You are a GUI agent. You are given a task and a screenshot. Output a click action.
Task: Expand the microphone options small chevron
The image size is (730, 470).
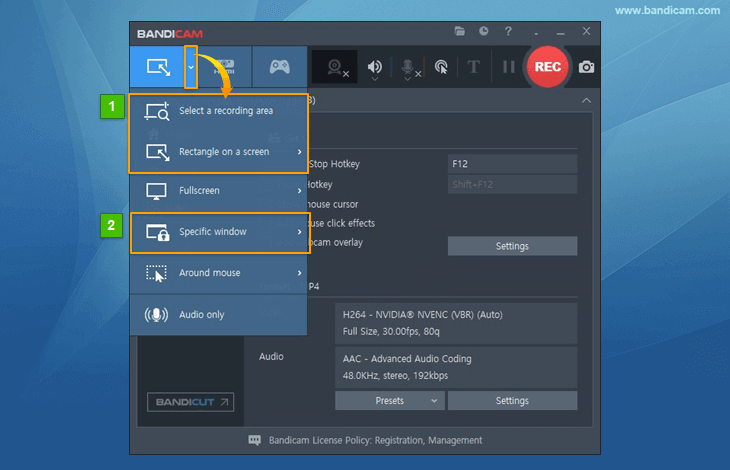point(407,79)
